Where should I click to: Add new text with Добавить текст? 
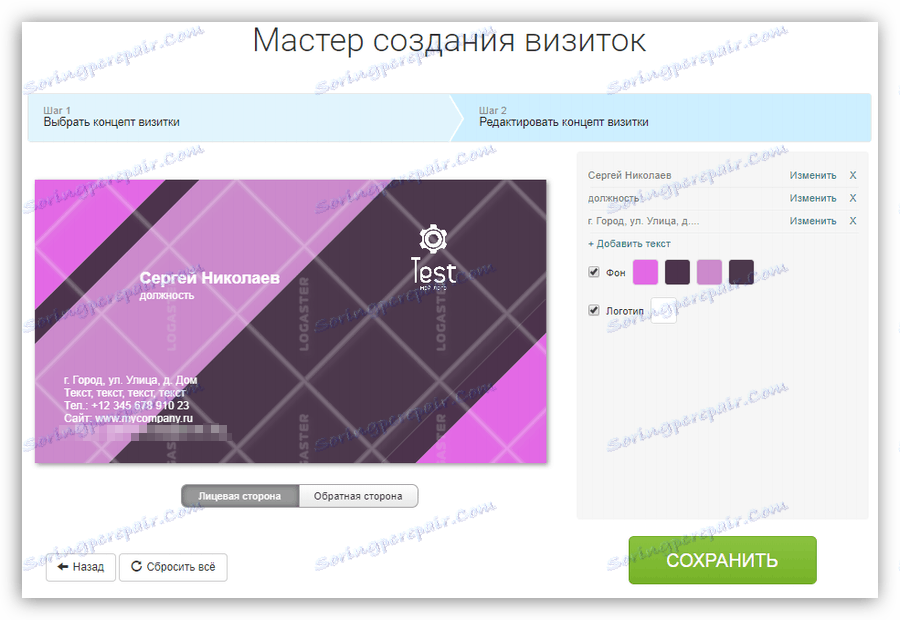pyautogui.click(x=629, y=244)
